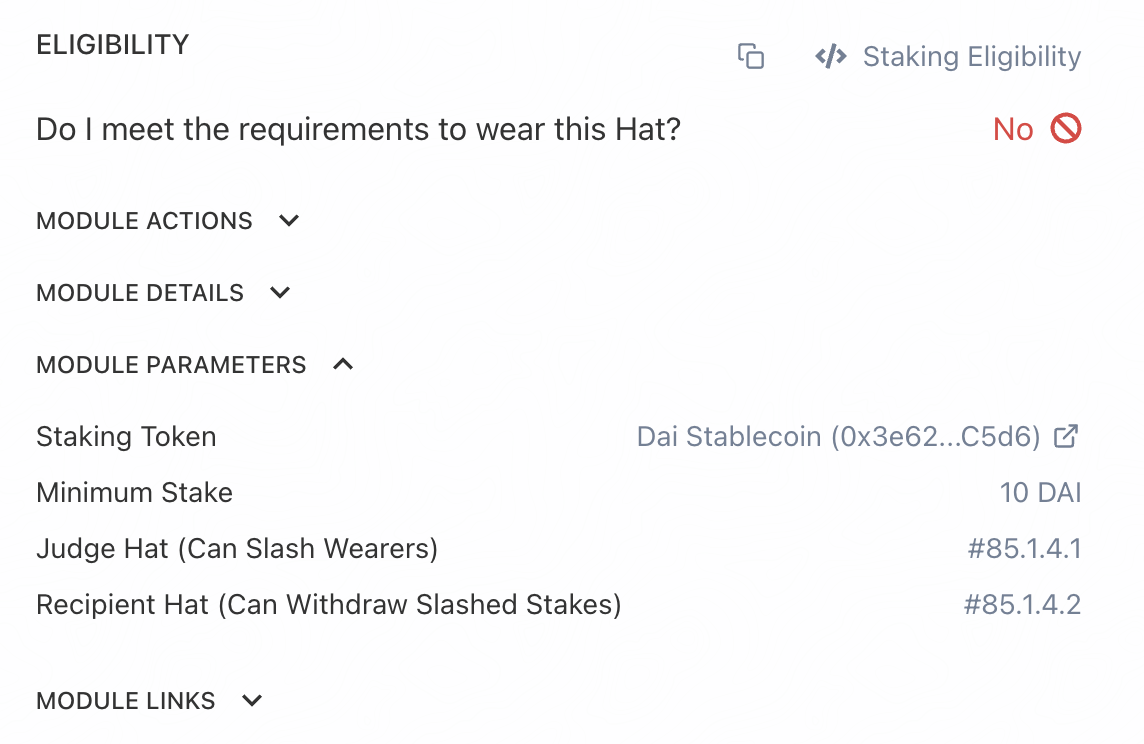Viewport: 1144px width, 744px height.
Task: Click the MODULE DETAILS section heading
Action: click(x=140, y=293)
